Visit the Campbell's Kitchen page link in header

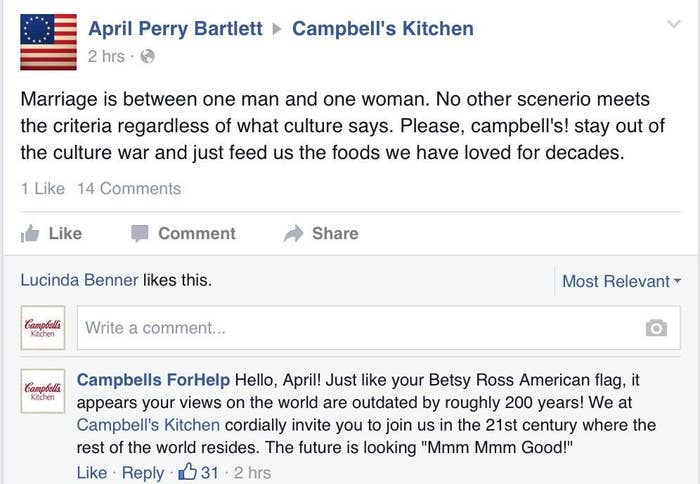383,29
